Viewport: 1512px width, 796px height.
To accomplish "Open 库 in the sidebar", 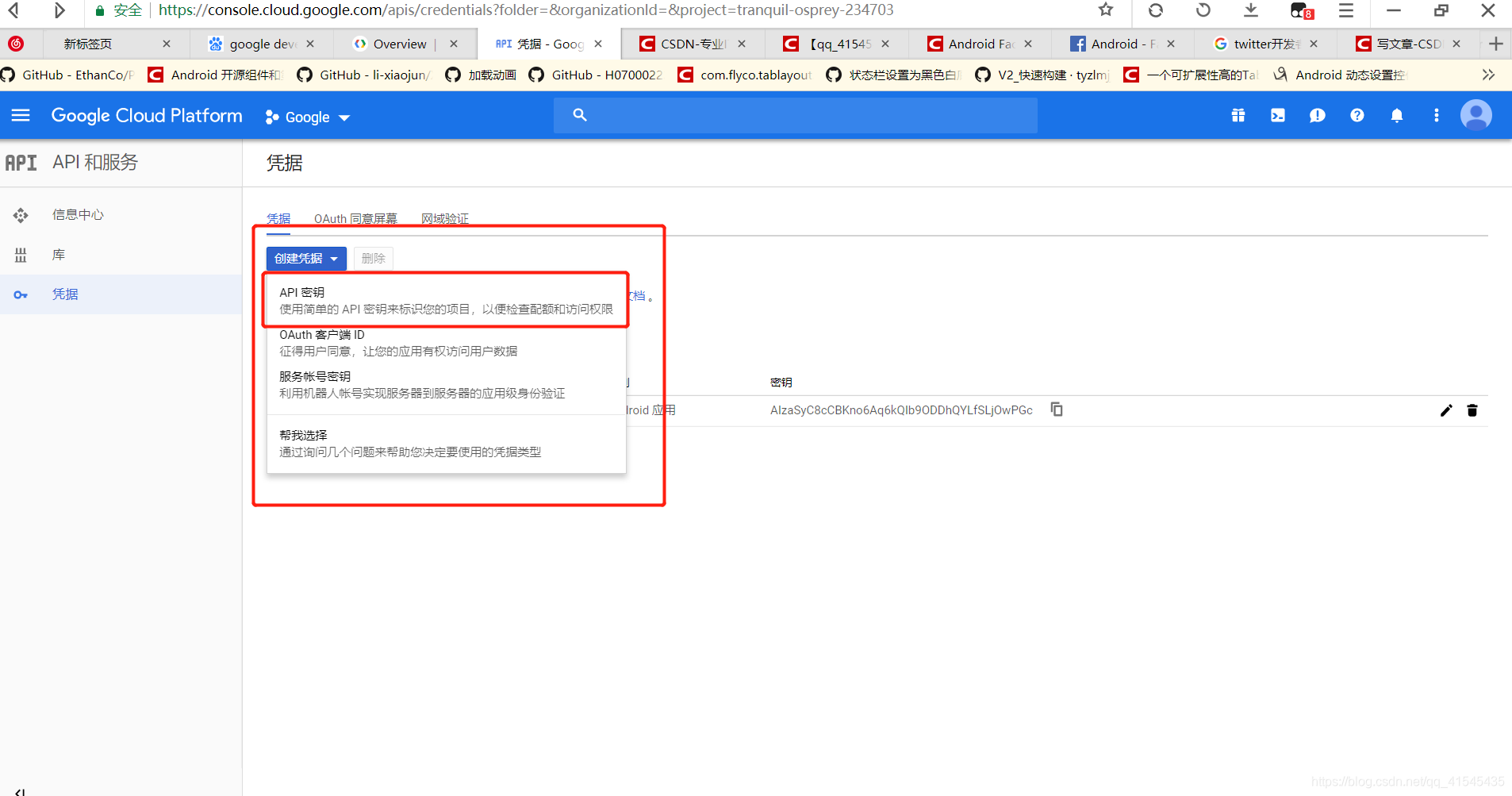I will tap(59, 255).
